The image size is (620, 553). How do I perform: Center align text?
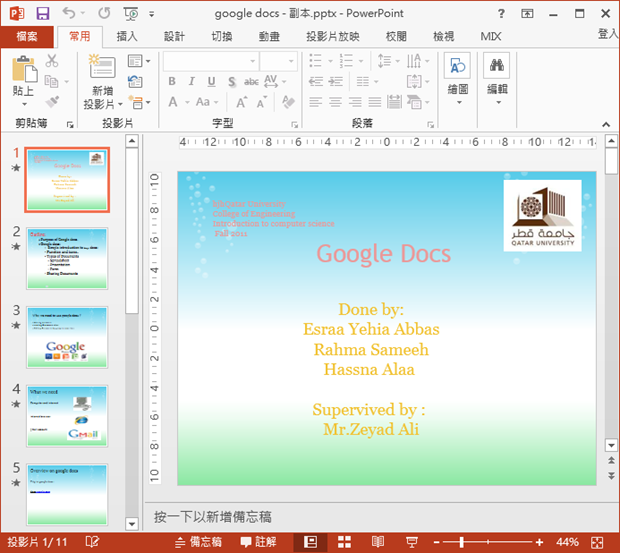point(335,102)
